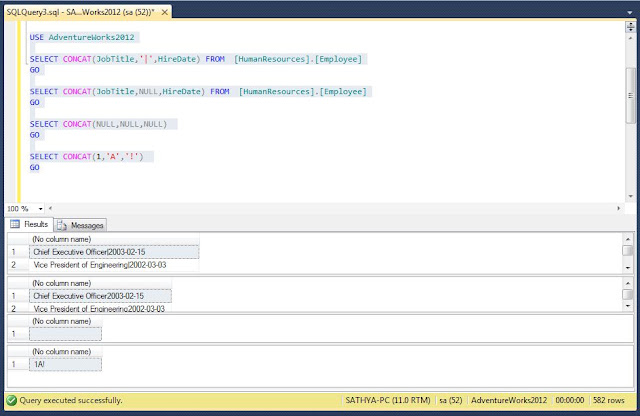Click the USE AdventureWorks2012 statement
This screenshot has width=640, height=416.
coord(82,37)
